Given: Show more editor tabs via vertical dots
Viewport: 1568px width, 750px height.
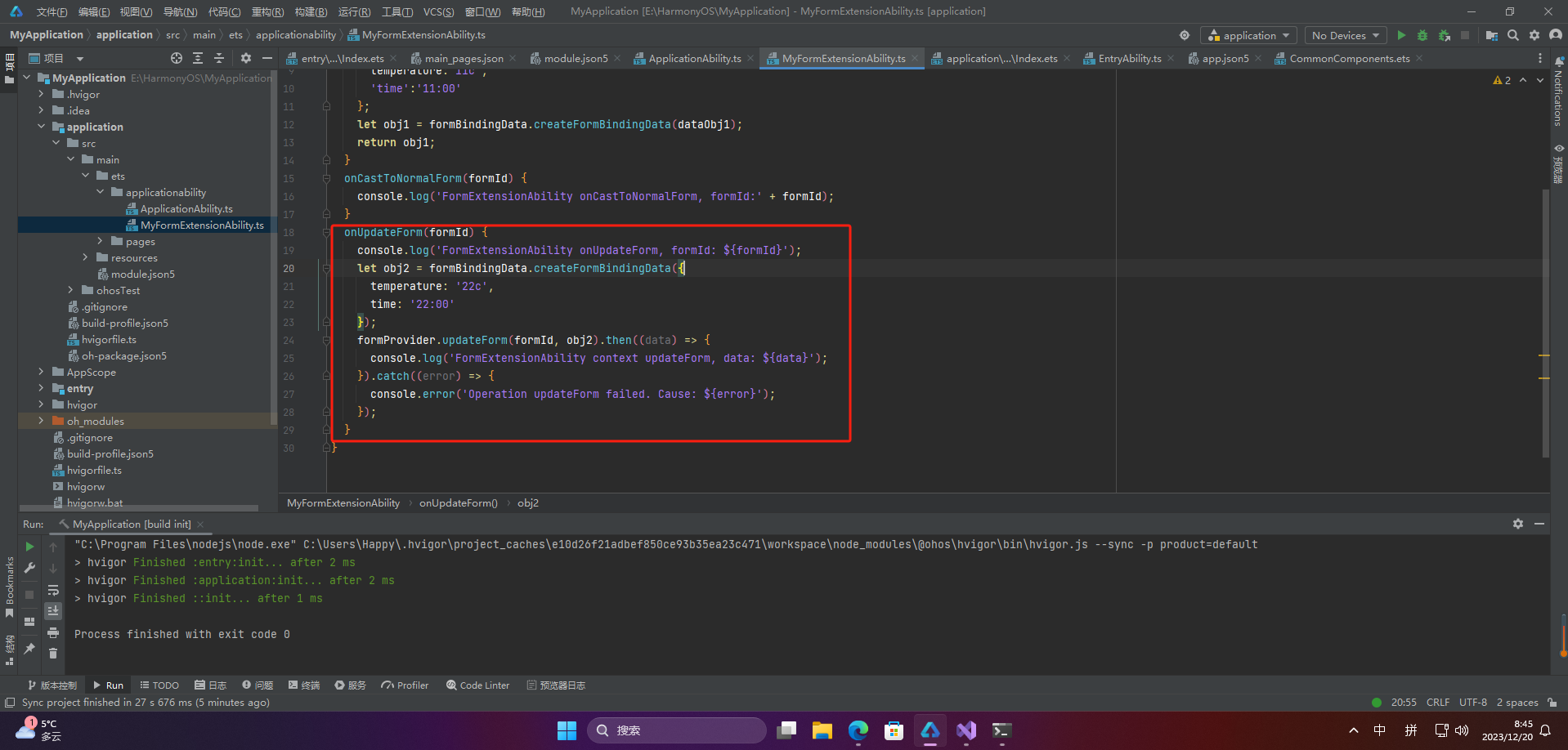Looking at the screenshot, I should (x=1540, y=58).
